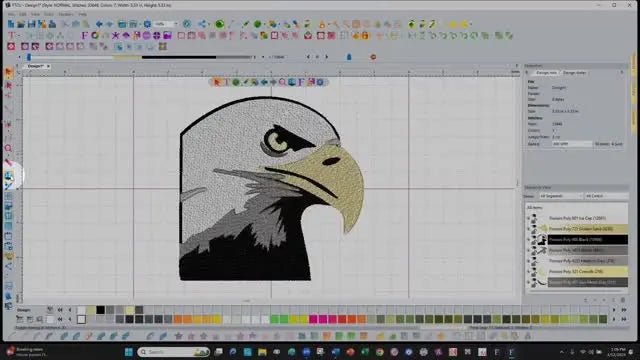
Task: Click the blue marker icon on the stitch player bar
Action: (349, 57)
